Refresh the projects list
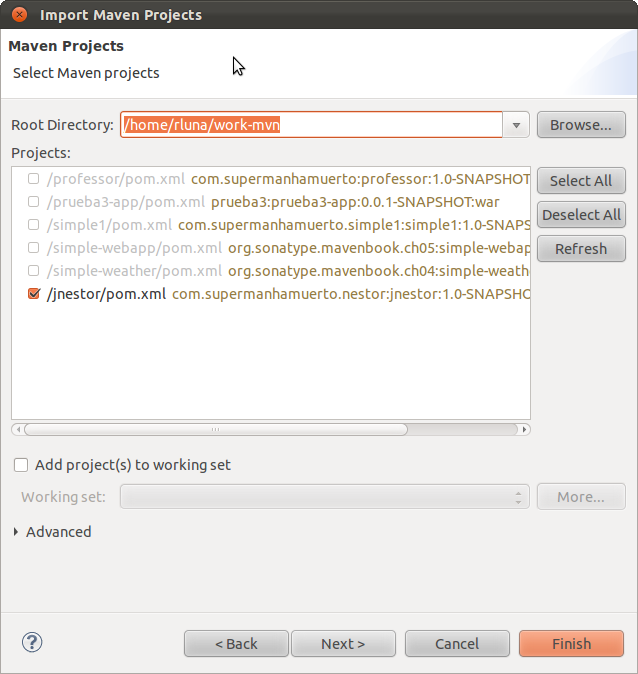Screen dimensions: 638x674 (x=580, y=249)
